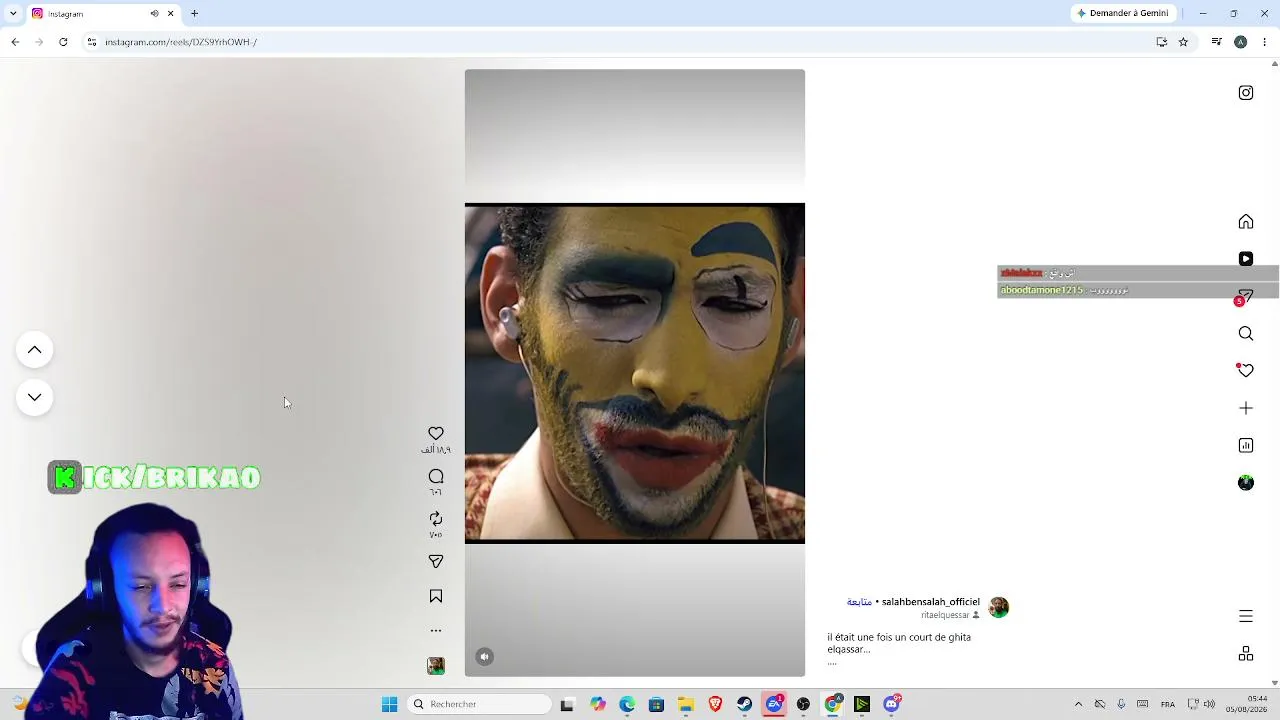Open profile avatar in the sidebar
1280x720 pixels.
point(1246,483)
